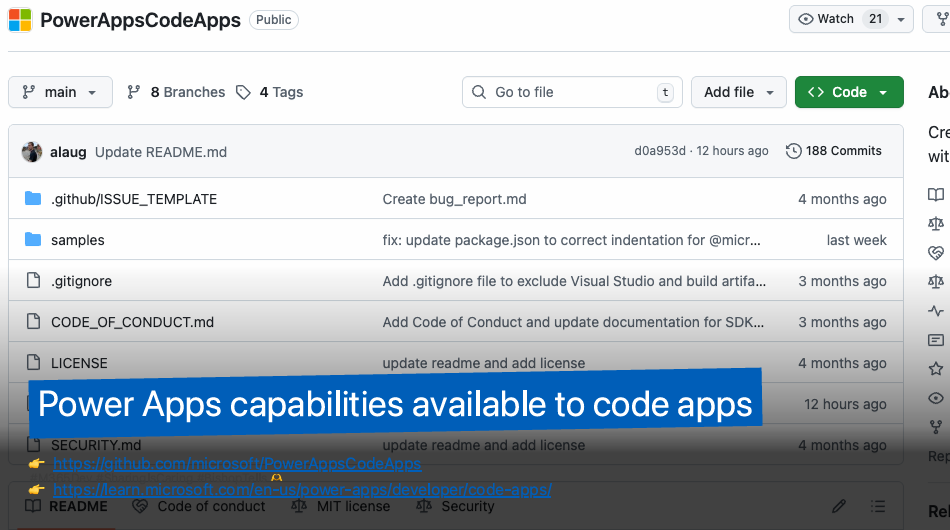Open the learn.microsoft.com code-apps overlay link

tap(302, 489)
